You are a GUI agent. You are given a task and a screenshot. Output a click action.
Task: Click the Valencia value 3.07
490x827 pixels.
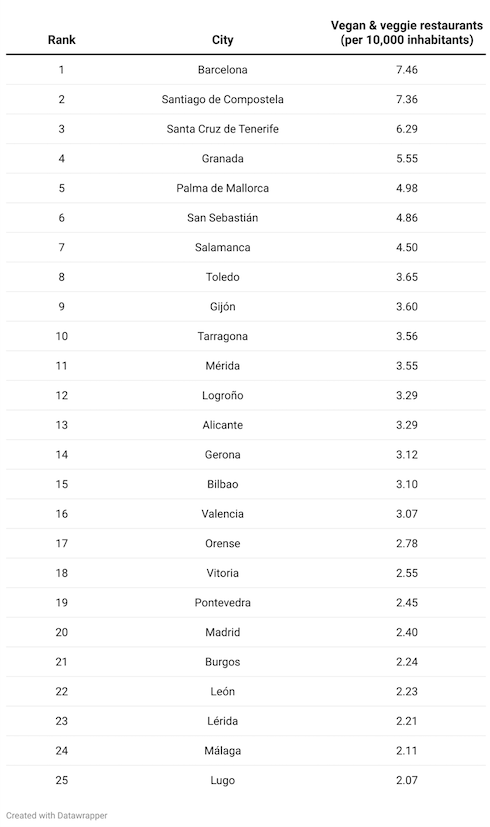click(407, 514)
